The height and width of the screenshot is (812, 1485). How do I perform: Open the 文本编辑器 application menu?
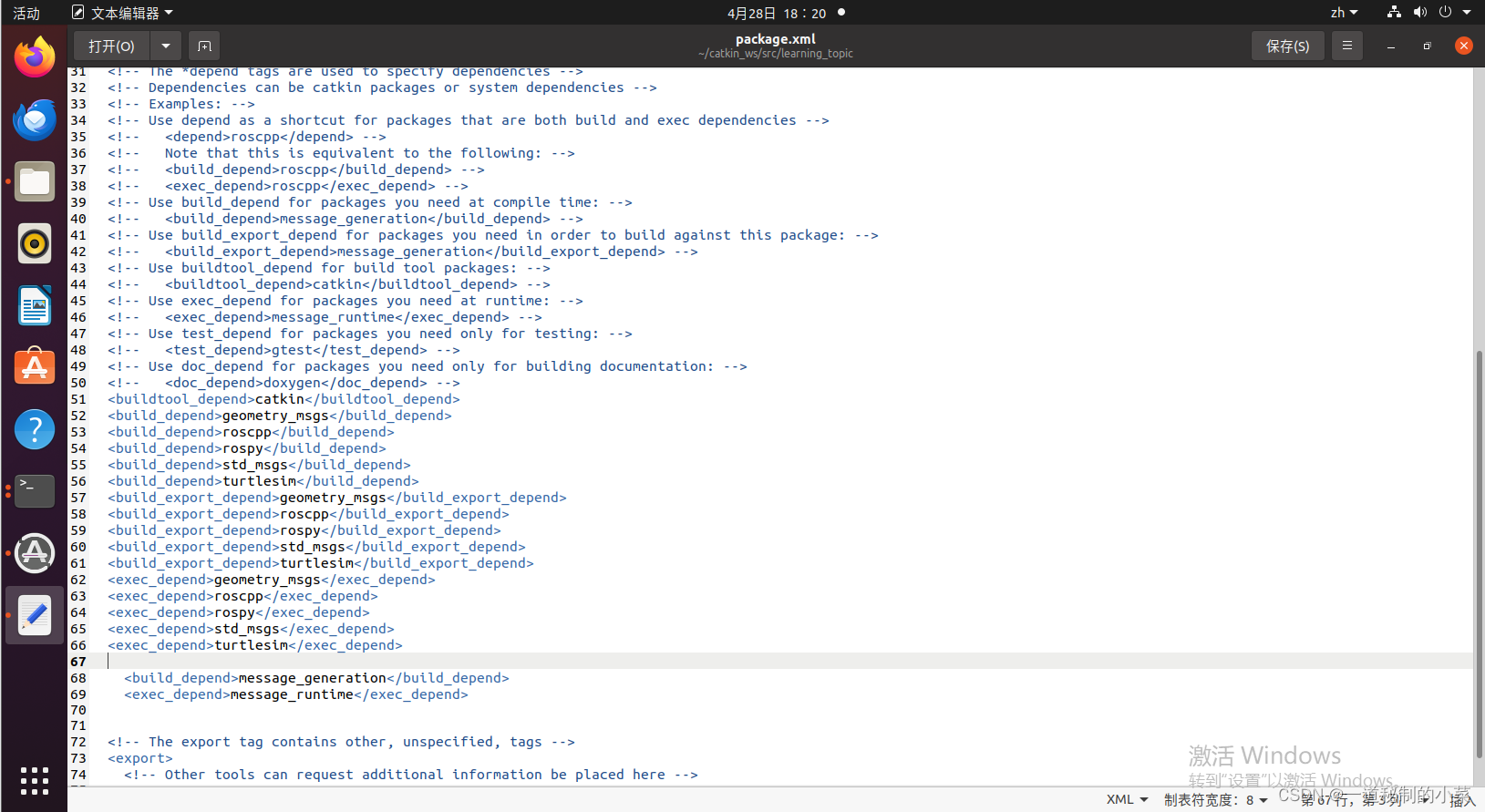(122, 13)
